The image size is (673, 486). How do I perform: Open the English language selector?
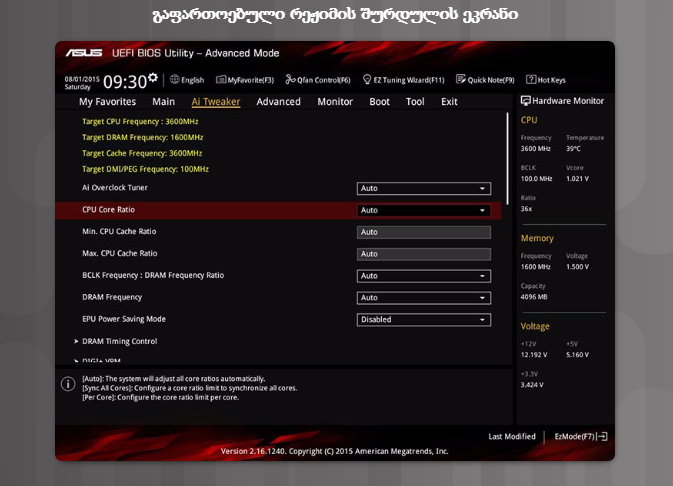[x=187, y=80]
